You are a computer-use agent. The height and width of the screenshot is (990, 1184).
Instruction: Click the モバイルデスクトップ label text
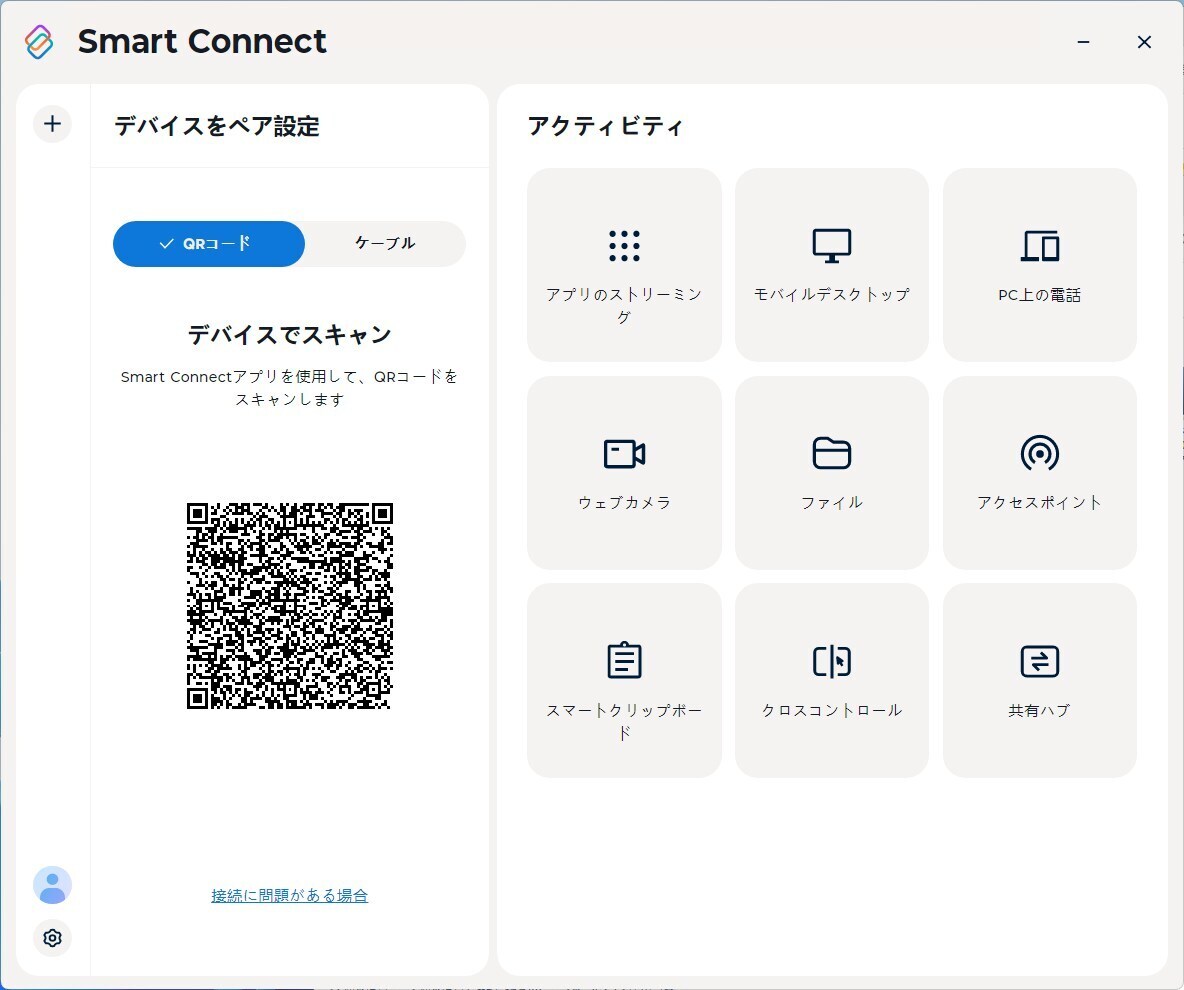click(832, 295)
